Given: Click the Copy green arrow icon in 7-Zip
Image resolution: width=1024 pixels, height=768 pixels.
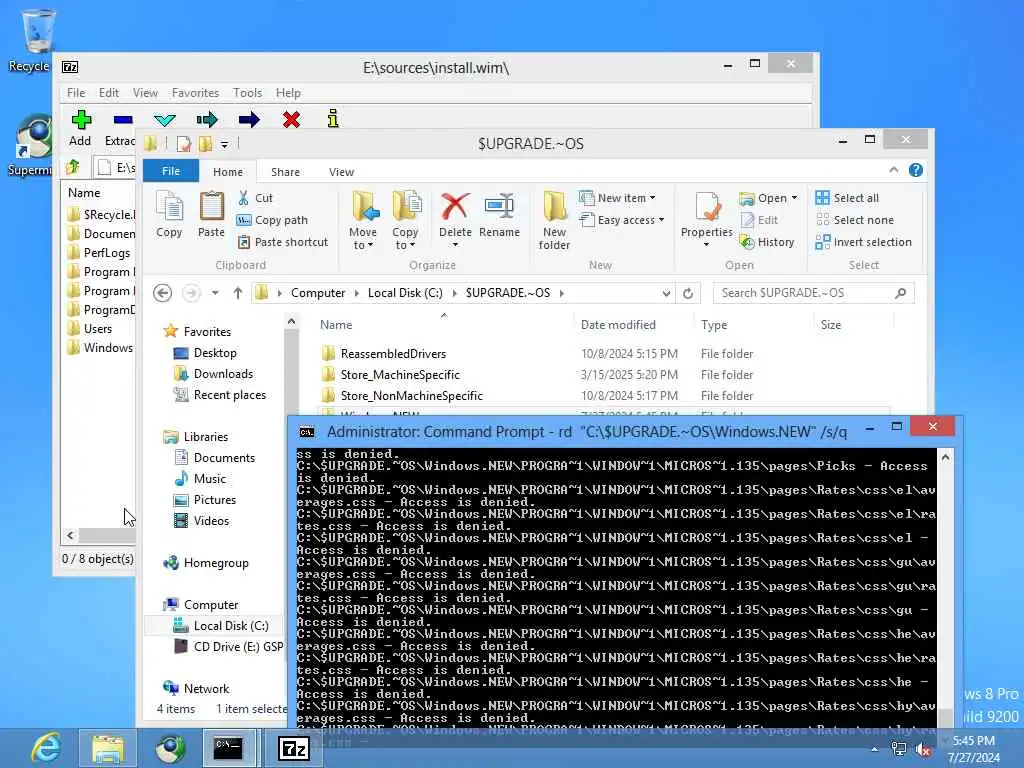Looking at the screenshot, I should [207, 120].
